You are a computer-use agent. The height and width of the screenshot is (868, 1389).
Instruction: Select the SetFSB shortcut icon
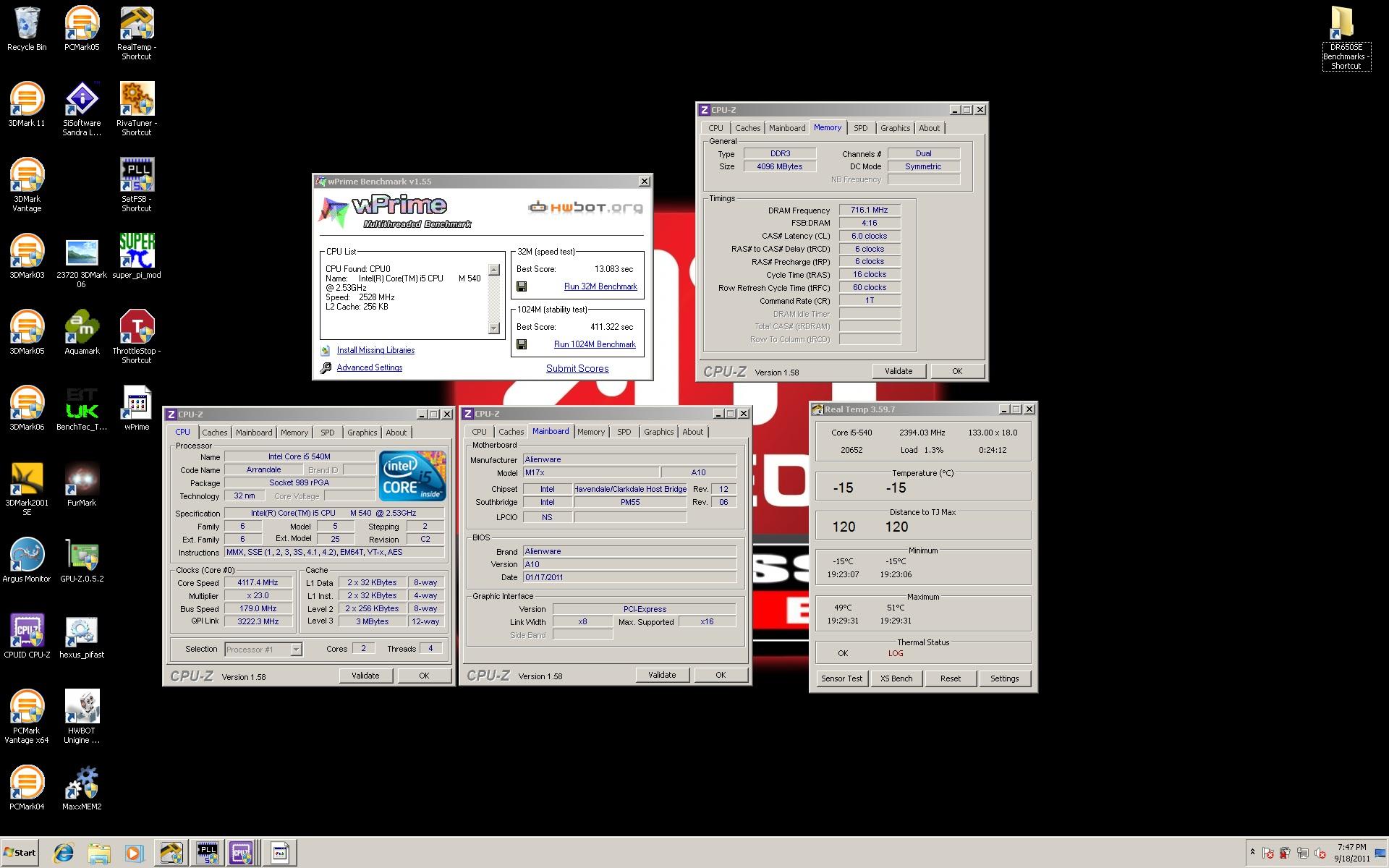[x=137, y=185]
